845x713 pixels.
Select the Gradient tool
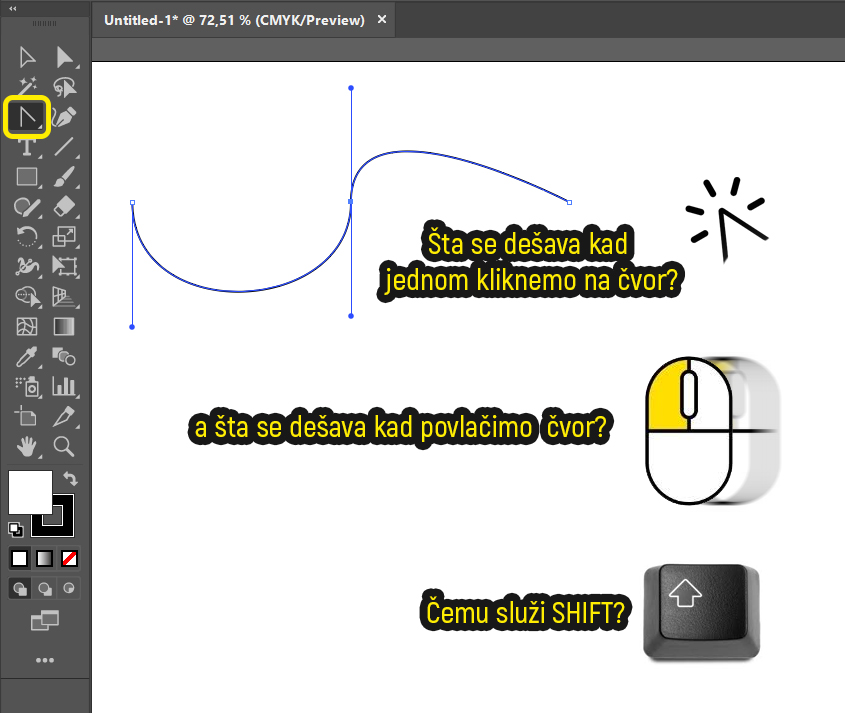point(64,327)
